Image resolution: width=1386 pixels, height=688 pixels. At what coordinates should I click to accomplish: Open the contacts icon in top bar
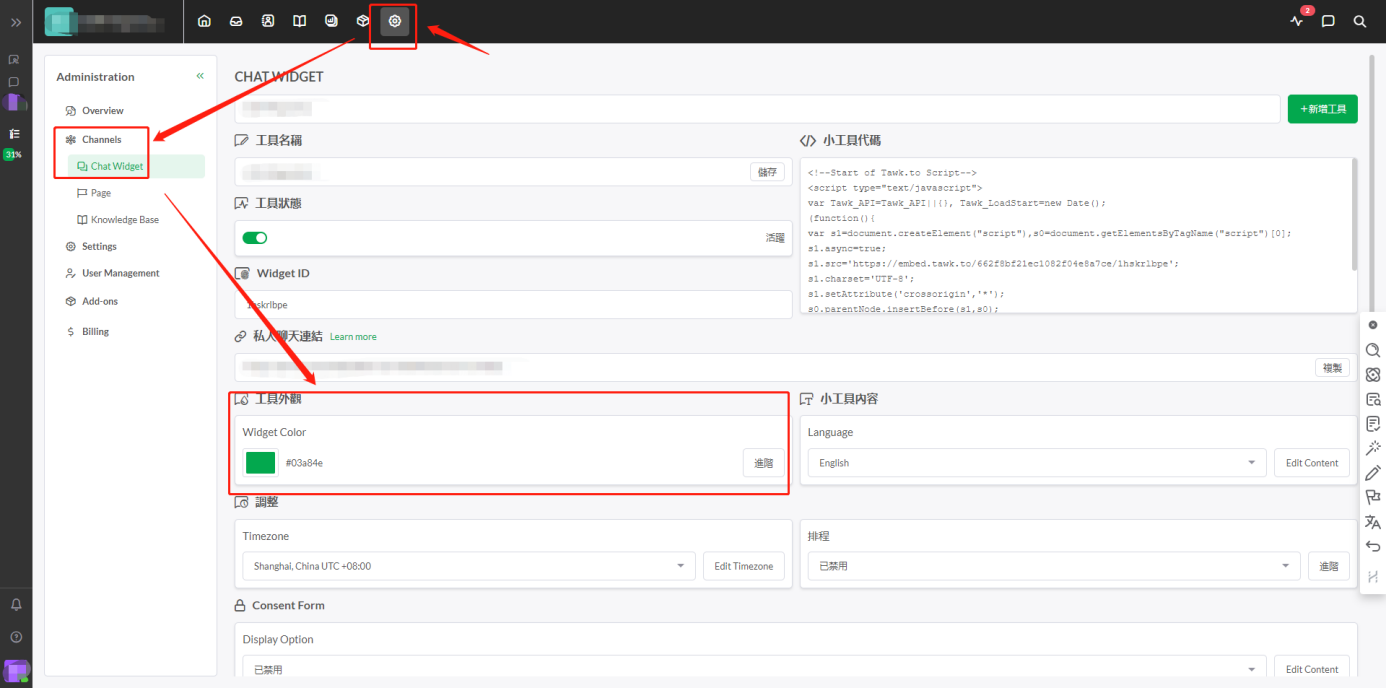(268, 20)
